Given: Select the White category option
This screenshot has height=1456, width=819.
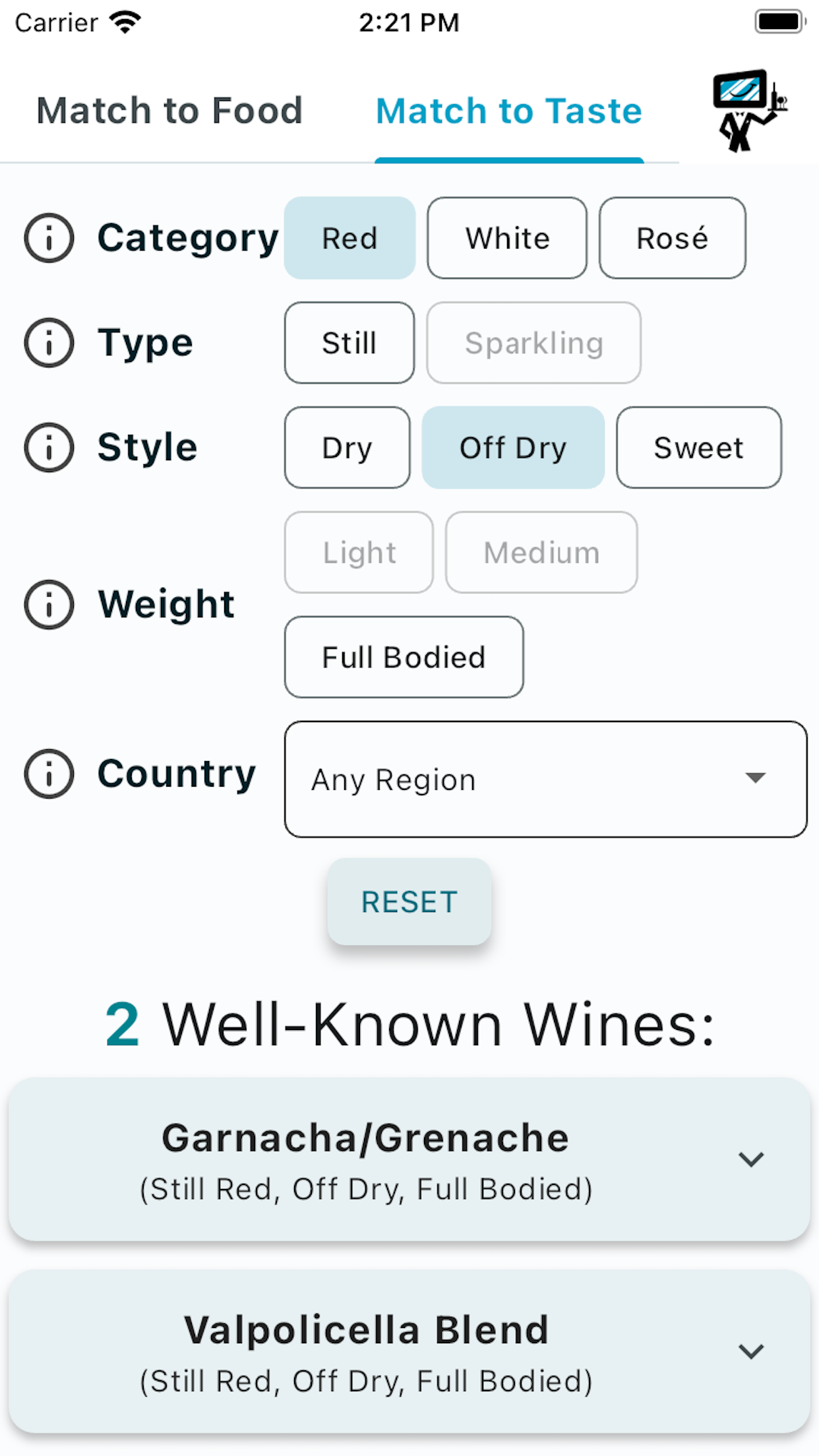Looking at the screenshot, I should pos(507,238).
